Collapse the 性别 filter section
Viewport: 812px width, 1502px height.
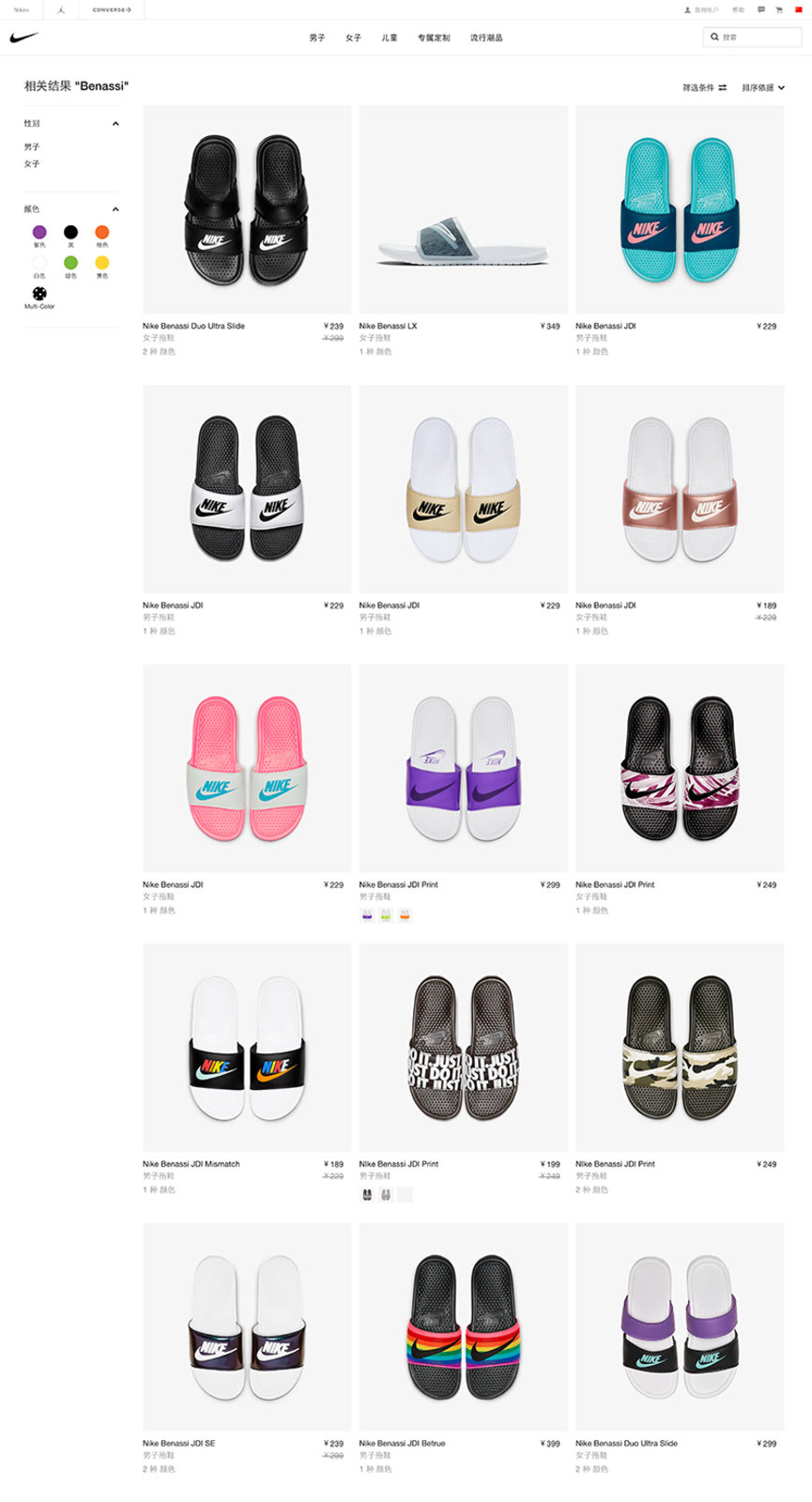pyautogui.click(x=115, y=123)
